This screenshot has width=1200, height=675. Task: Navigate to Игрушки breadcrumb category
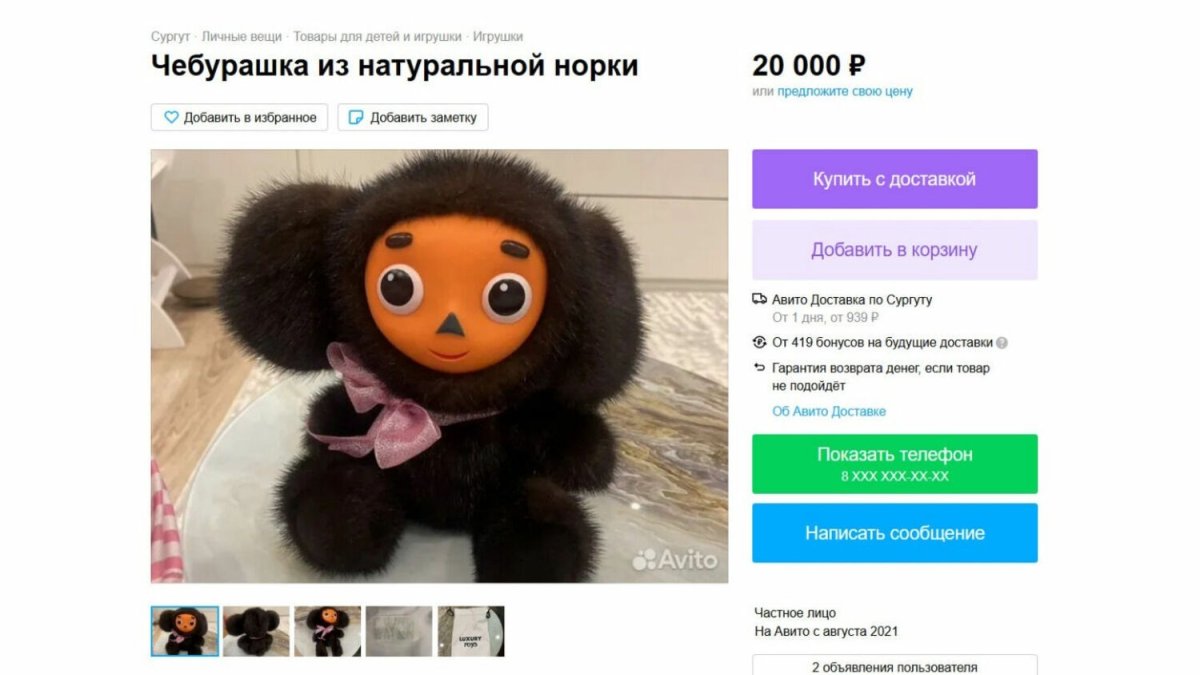[x=498, y=37]
